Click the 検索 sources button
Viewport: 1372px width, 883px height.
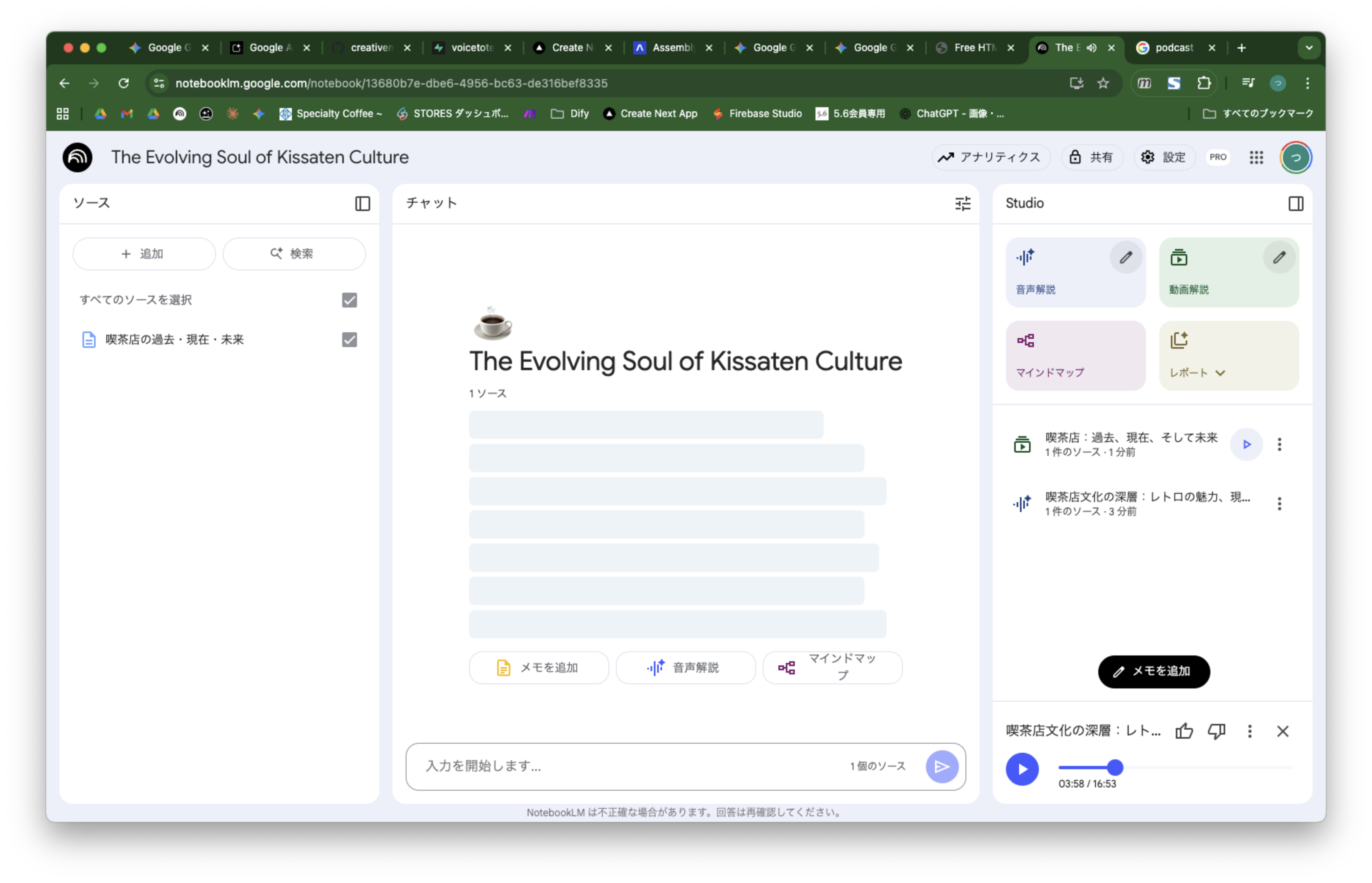click(x=294, y=254)
